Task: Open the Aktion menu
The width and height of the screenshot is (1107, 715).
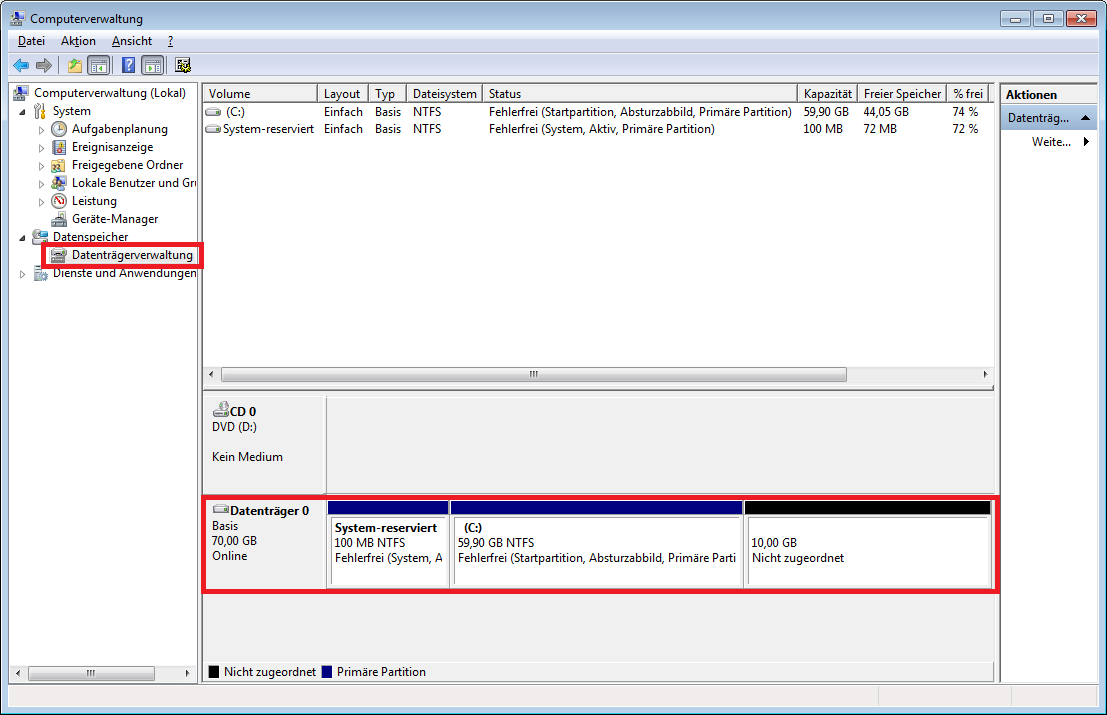Action: coord(78,41)
